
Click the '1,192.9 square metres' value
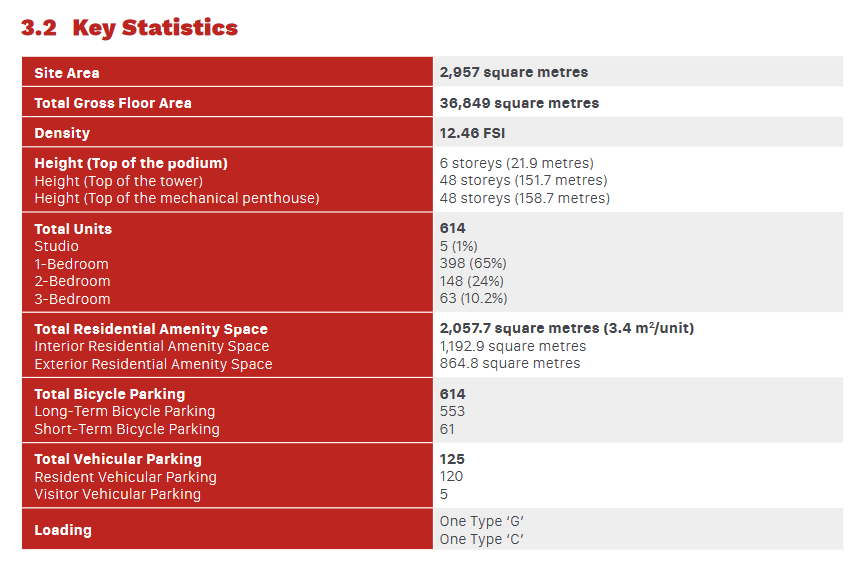512,346
